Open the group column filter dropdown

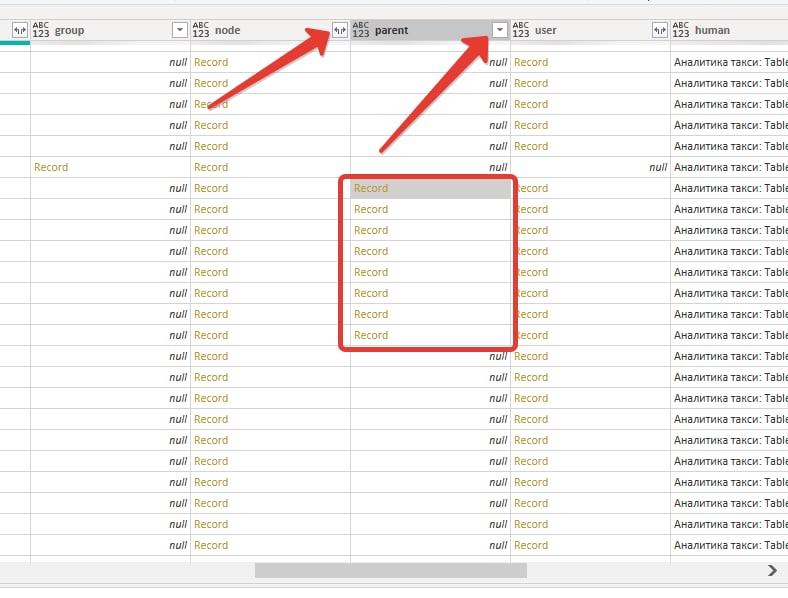[x=179, y=30]
